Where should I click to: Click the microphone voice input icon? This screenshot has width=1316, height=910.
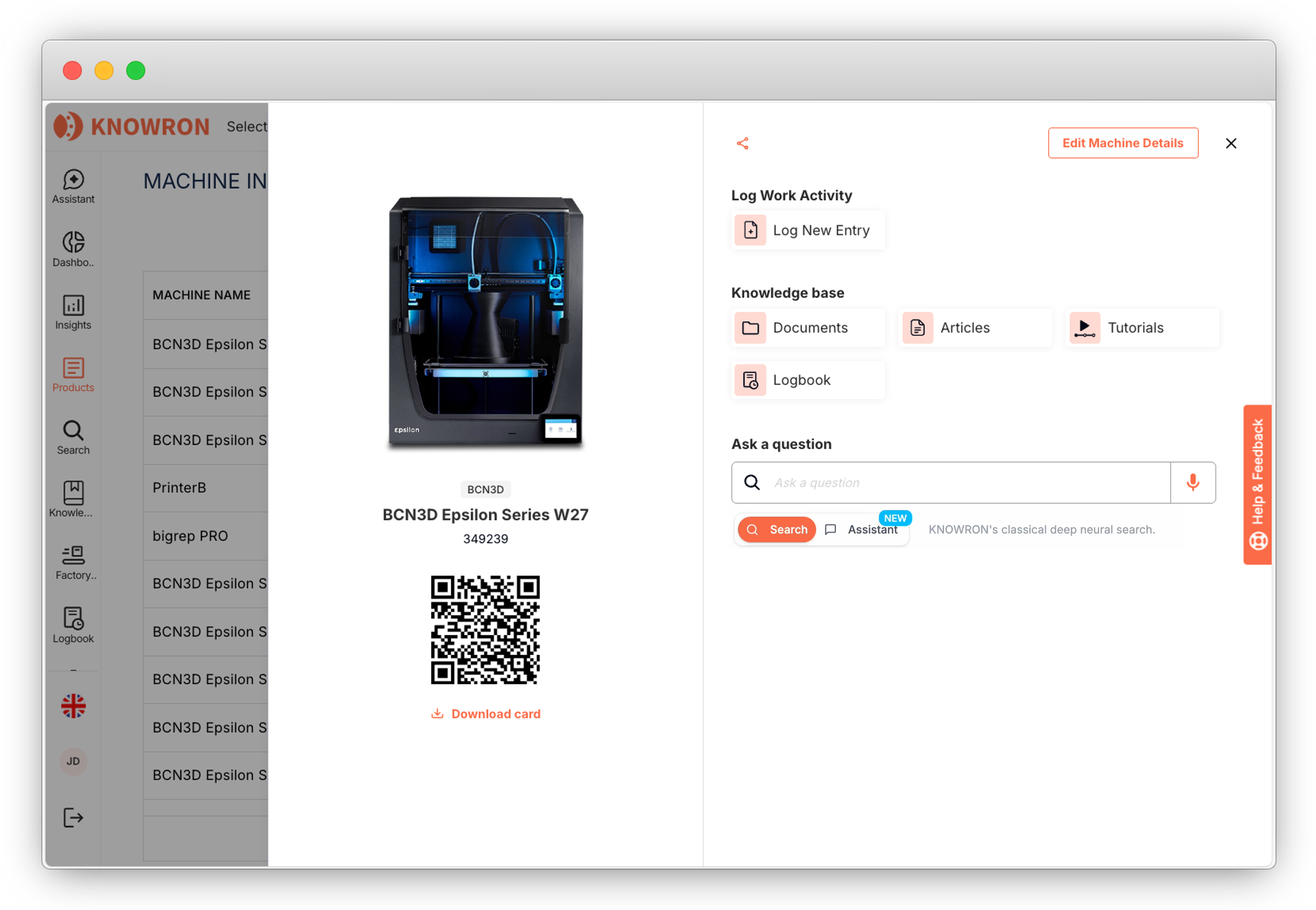1193,483
